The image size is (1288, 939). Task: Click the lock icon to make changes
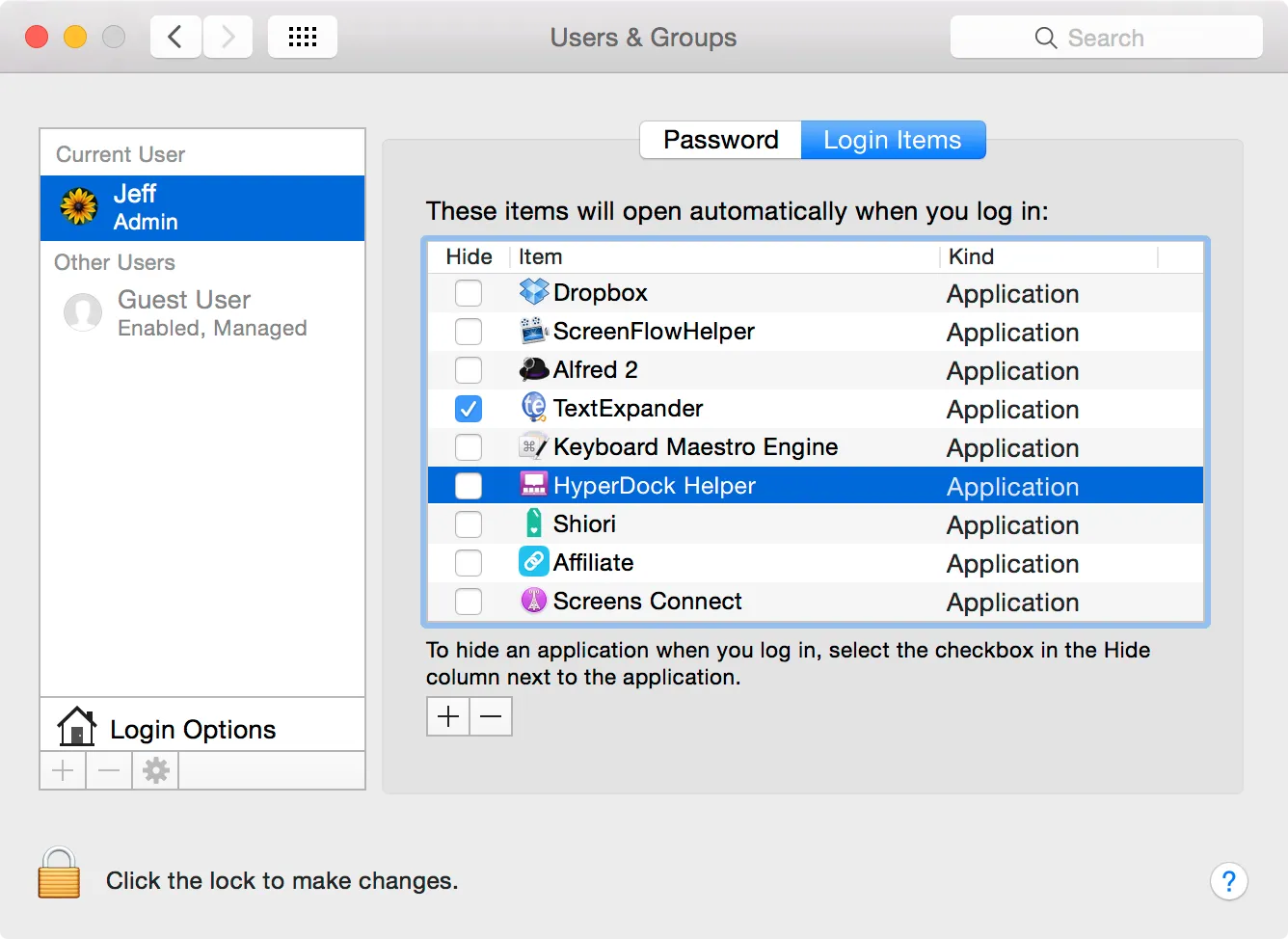(x=59, y=873)
